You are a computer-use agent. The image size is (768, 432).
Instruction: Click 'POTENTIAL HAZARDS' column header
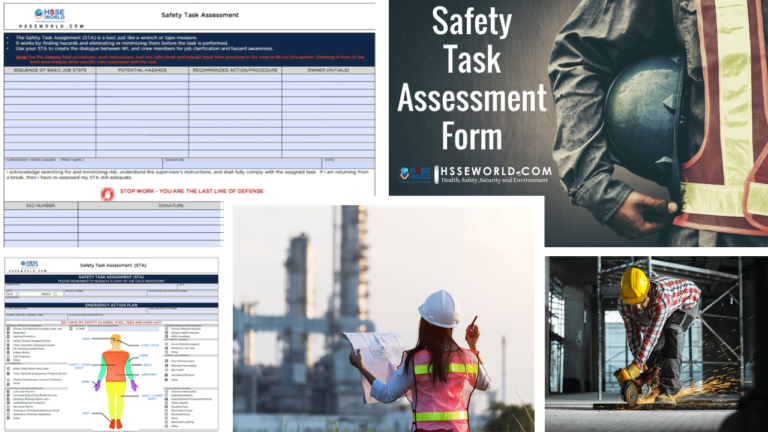tap(142, 70)
